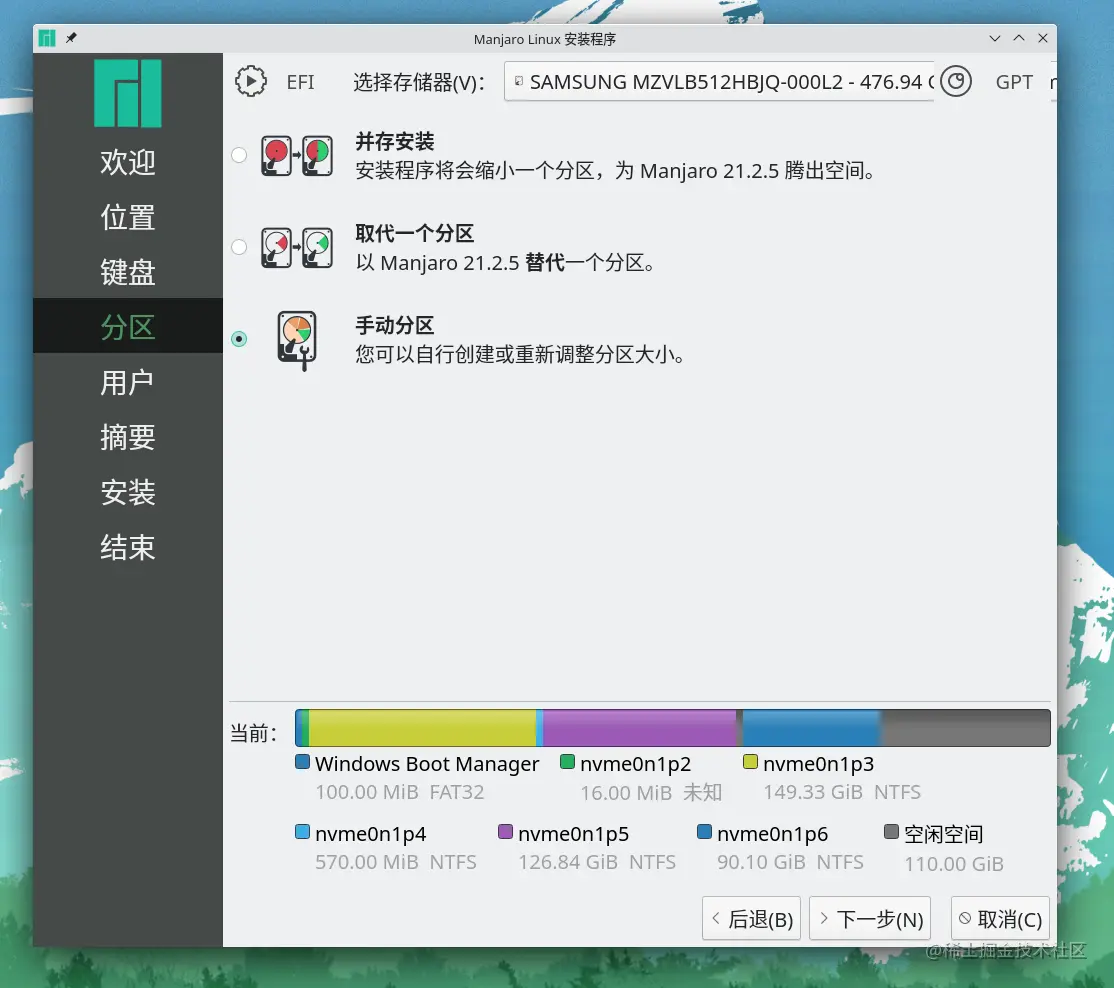The height and width of the screenshot is (988, 1114).
Task: Click the 90.10 GiB NTFS size text
Action: tap(790, 862)
